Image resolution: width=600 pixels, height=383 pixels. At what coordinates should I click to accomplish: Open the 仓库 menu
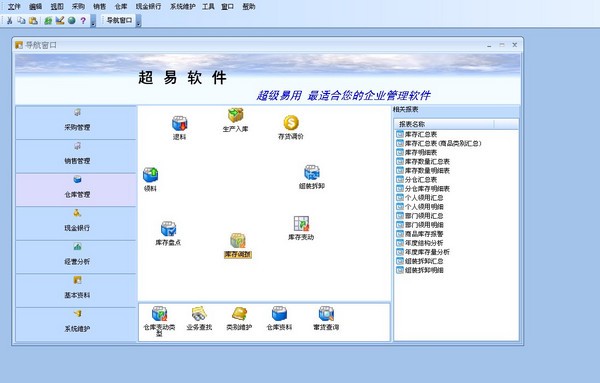click(121, 7)
